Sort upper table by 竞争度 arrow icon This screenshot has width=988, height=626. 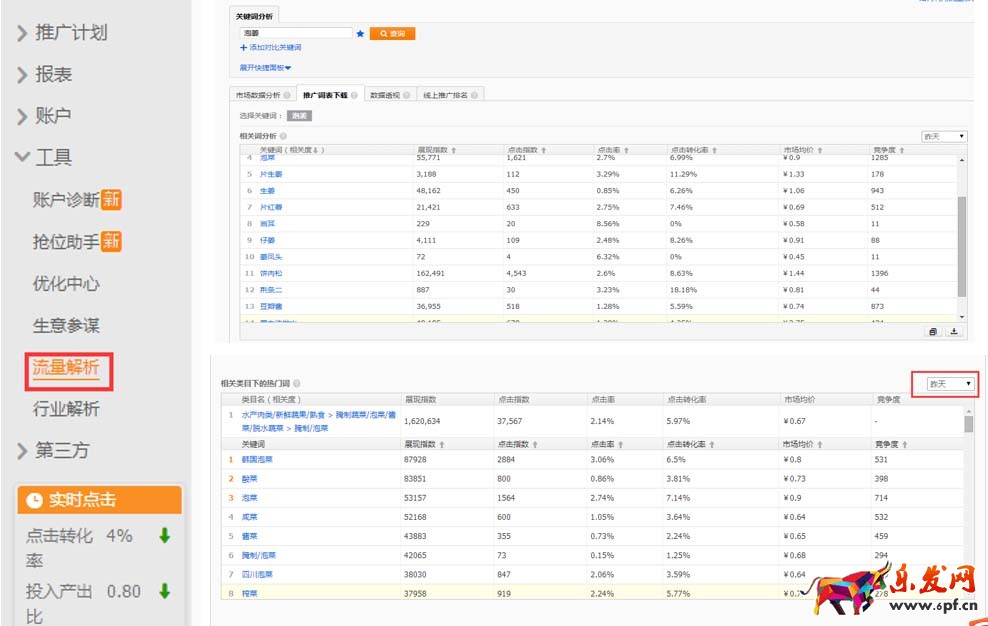click(x=902, y=150)
